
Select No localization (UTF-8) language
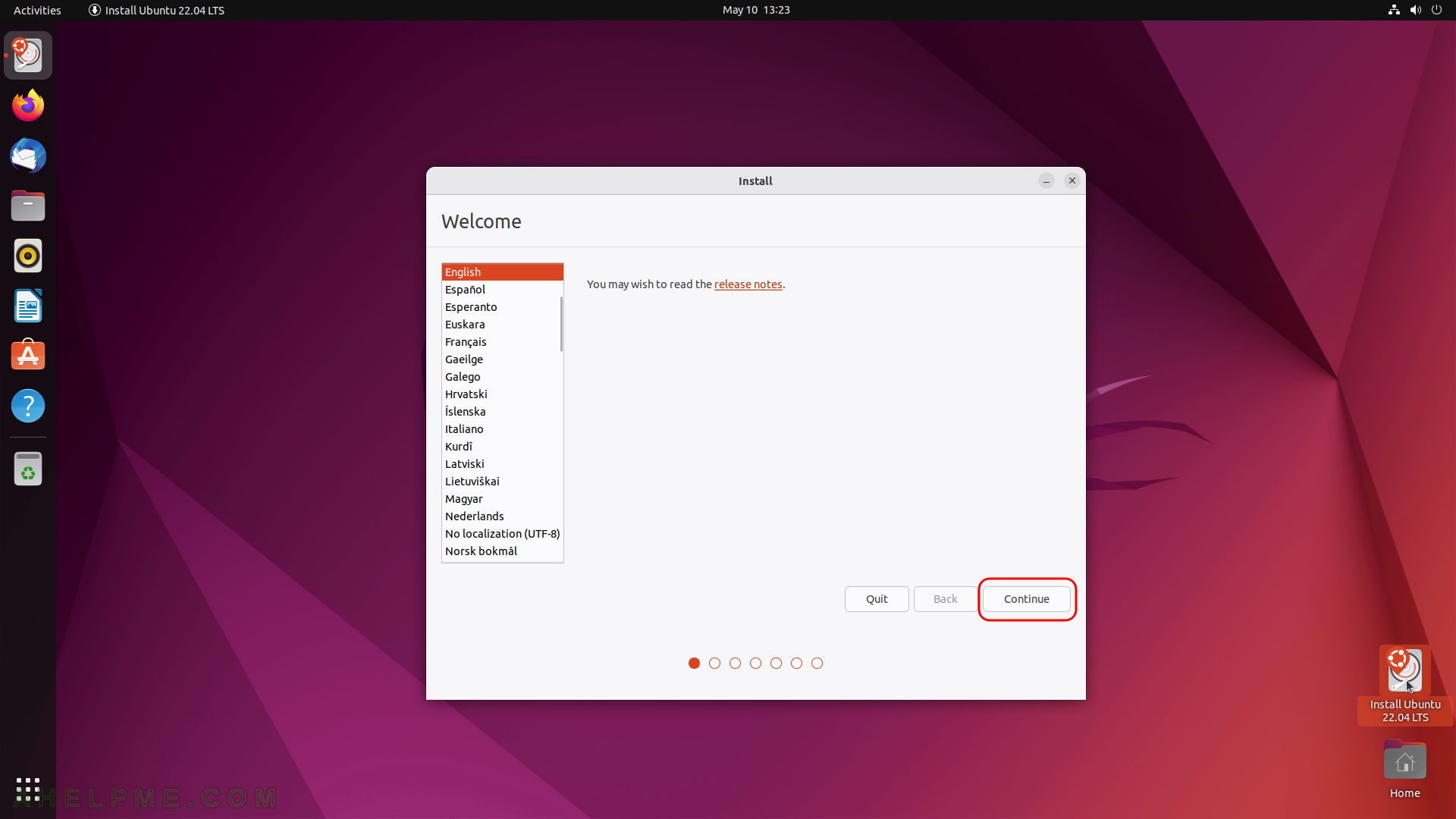(x=503, y=534)
